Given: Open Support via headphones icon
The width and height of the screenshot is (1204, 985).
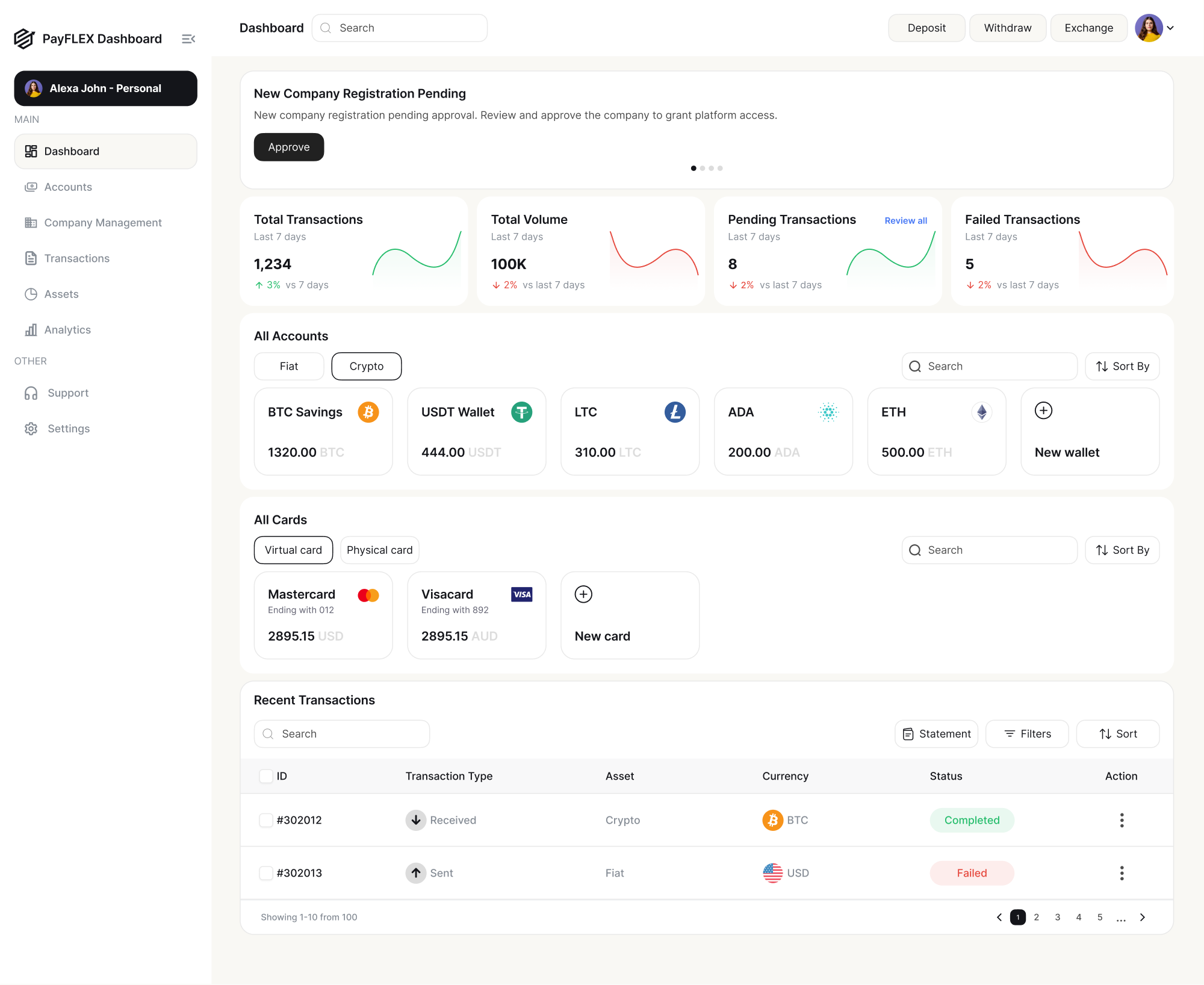Looking at the screenshot, I should [x=31, y=393].
